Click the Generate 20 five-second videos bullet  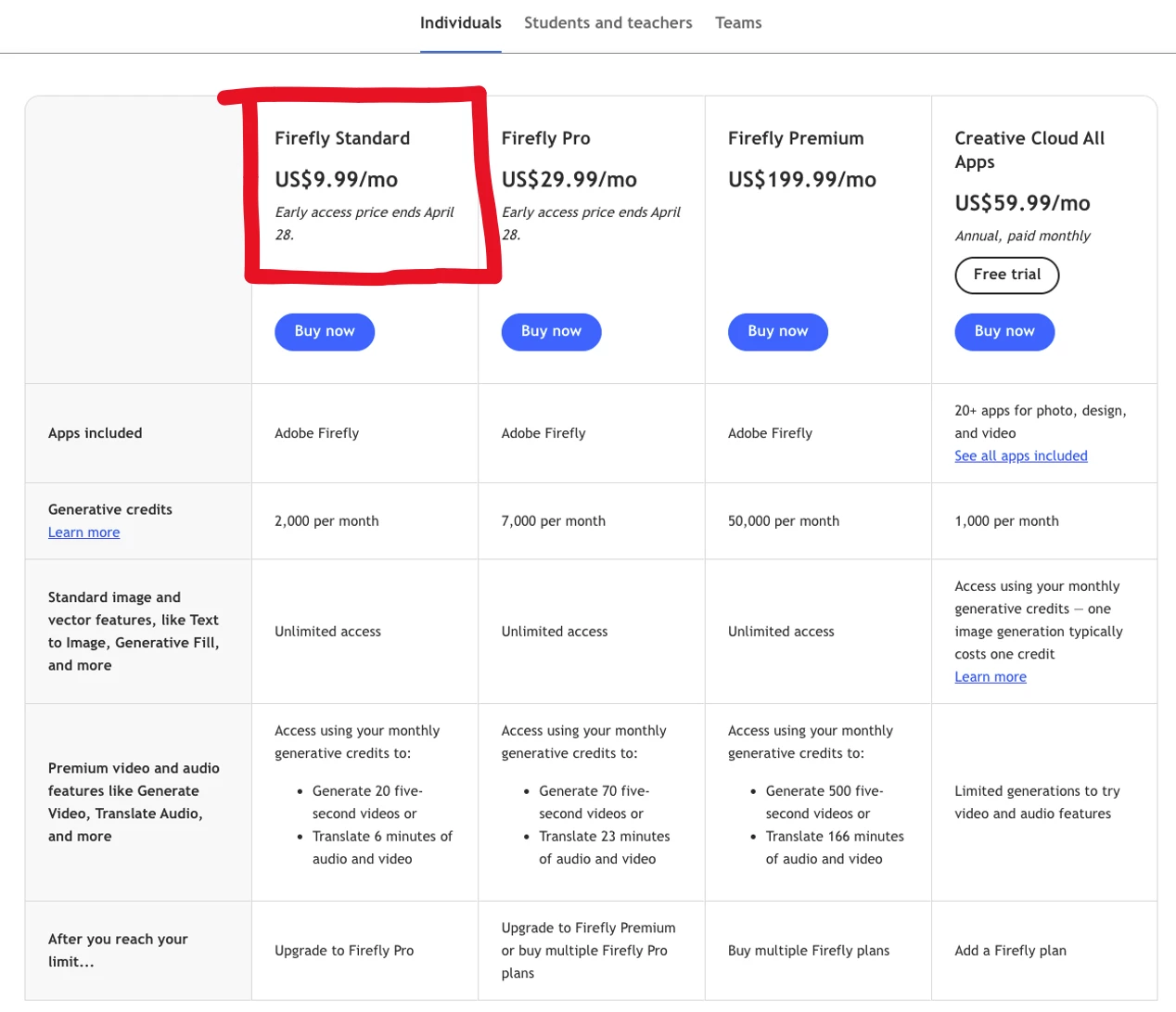tap(367, 802)
